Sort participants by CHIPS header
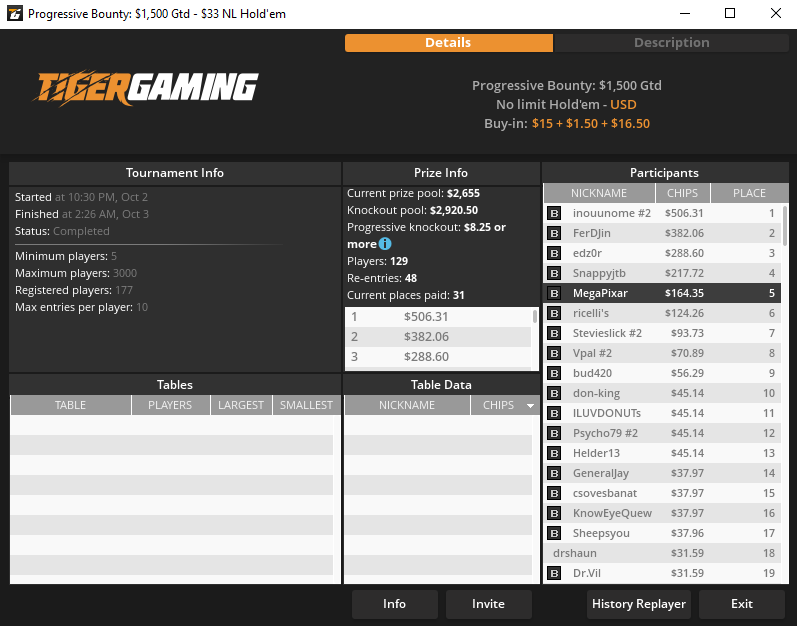Image resolution: width=797 pixels, height=626 pixels. point(682,193)
